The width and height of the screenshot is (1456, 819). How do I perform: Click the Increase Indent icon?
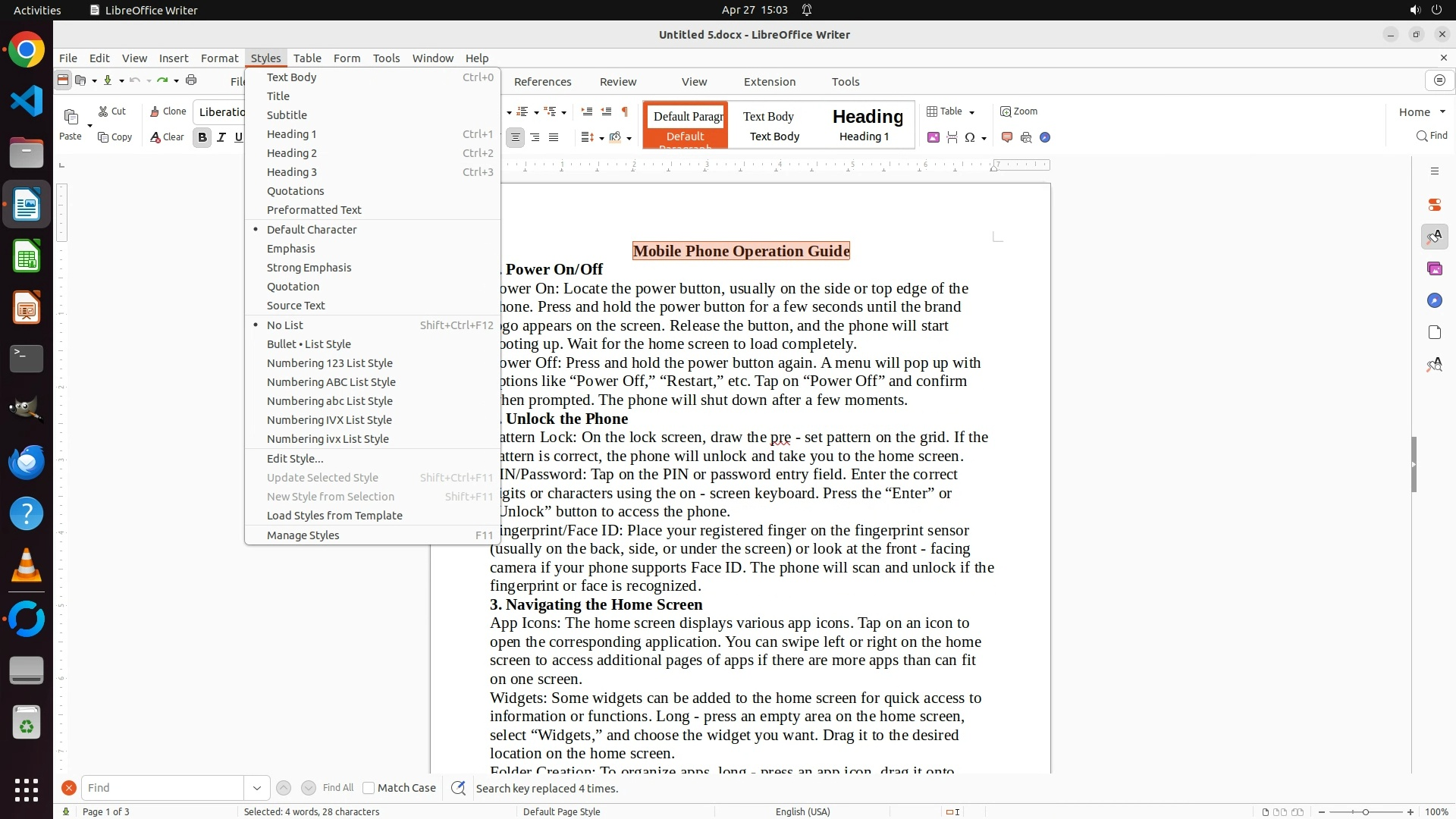pyautogui.click(x=587, y=111)
